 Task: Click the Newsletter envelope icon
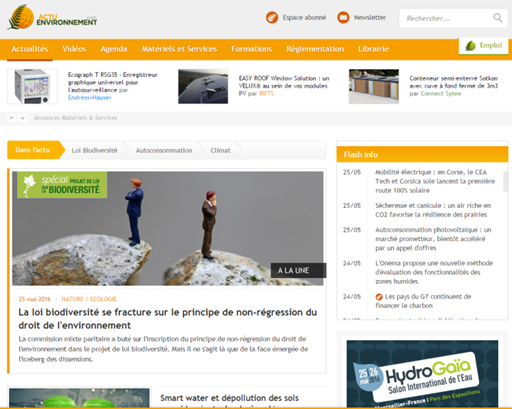pyautogui.click(x=343, y=17)
